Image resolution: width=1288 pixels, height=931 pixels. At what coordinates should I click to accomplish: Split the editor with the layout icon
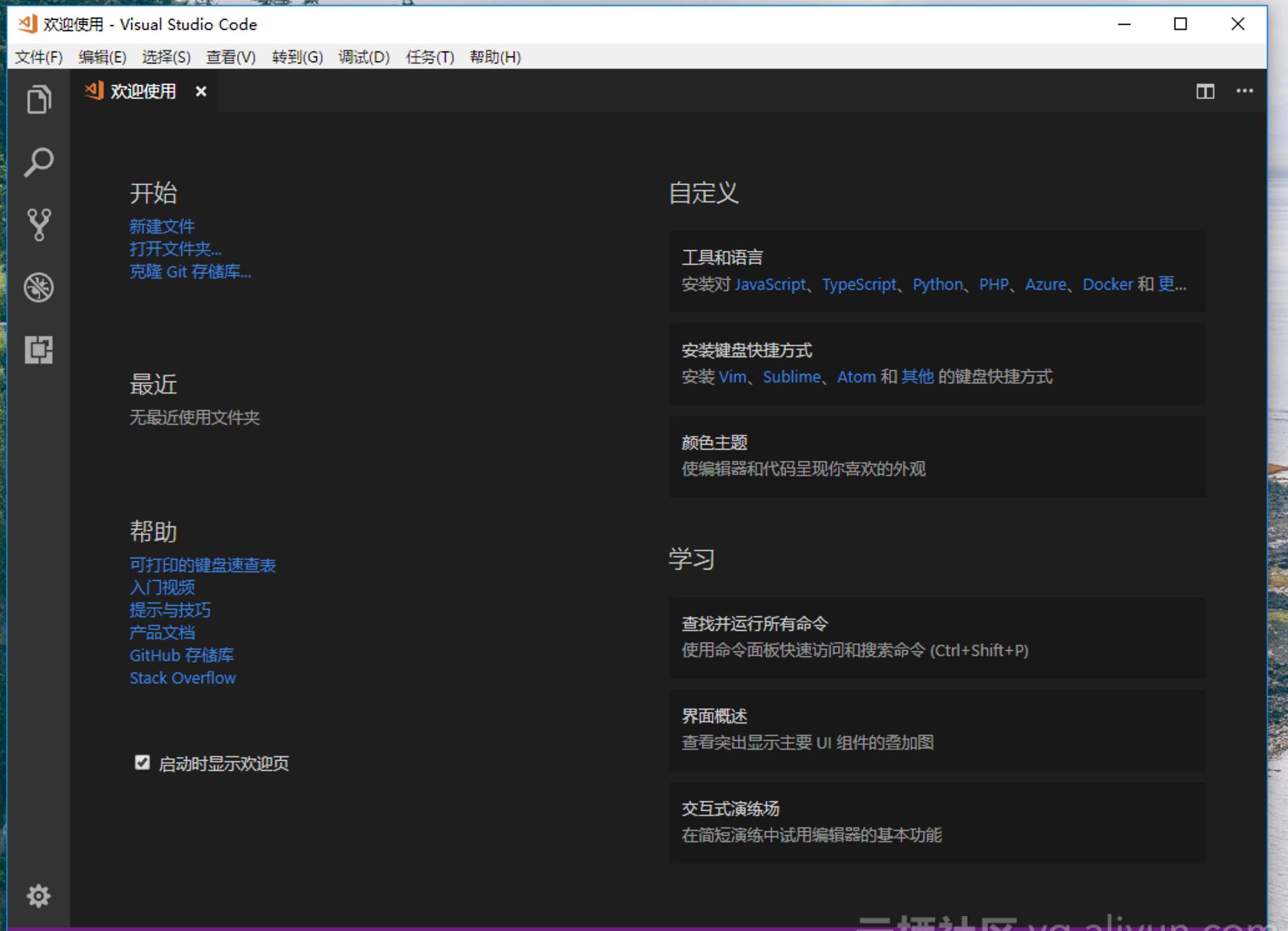(1205, 92)
